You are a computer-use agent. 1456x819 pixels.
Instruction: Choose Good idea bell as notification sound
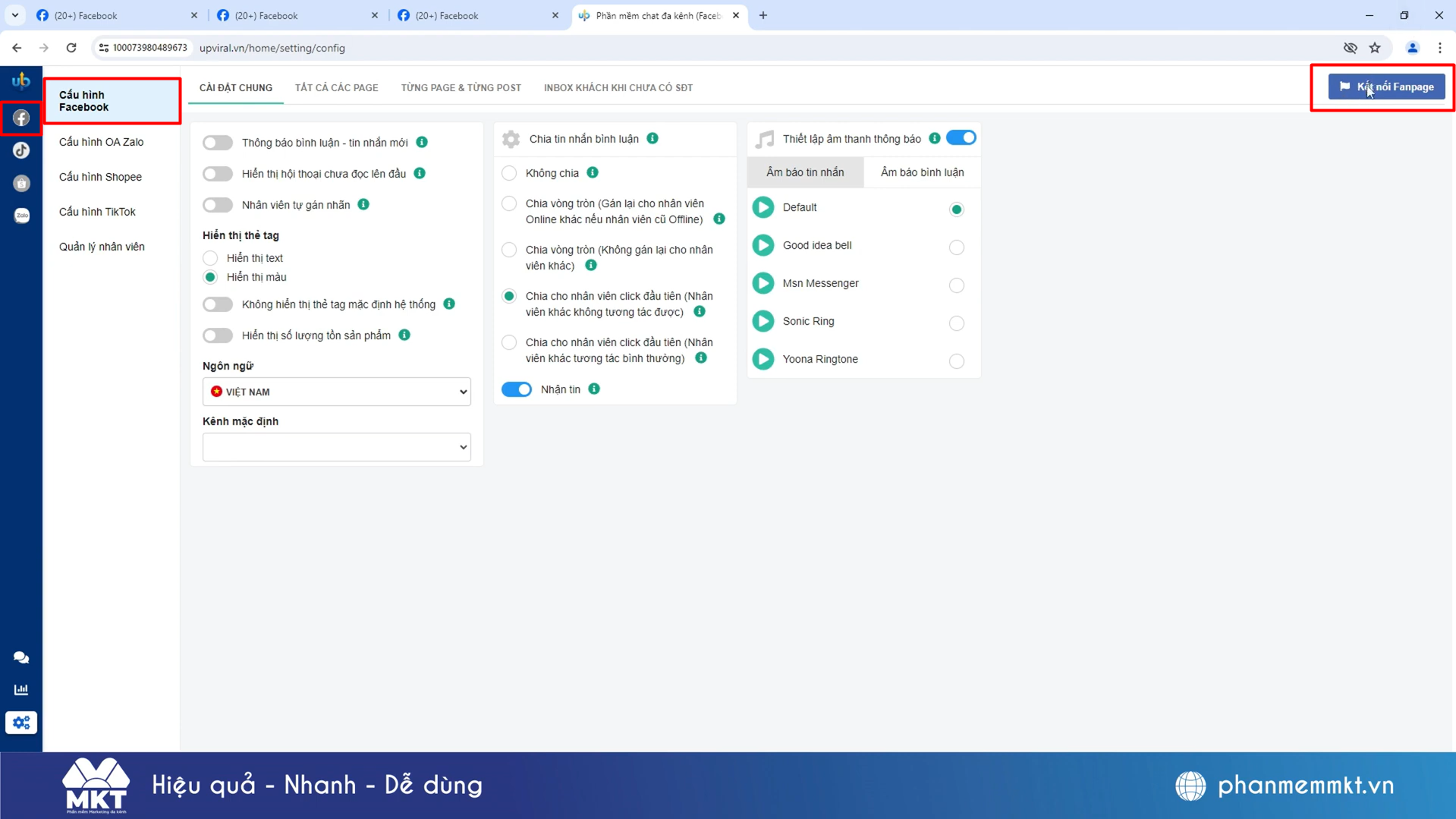coord(957,247)
